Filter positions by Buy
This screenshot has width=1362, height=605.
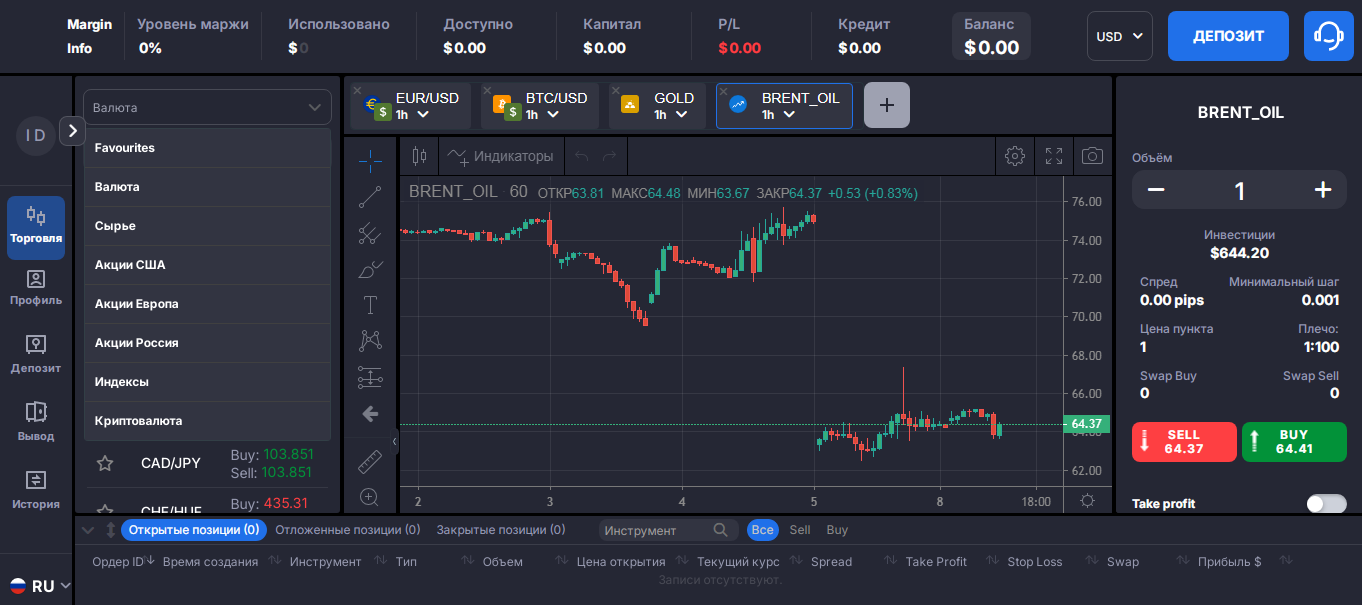pos(837,530)
